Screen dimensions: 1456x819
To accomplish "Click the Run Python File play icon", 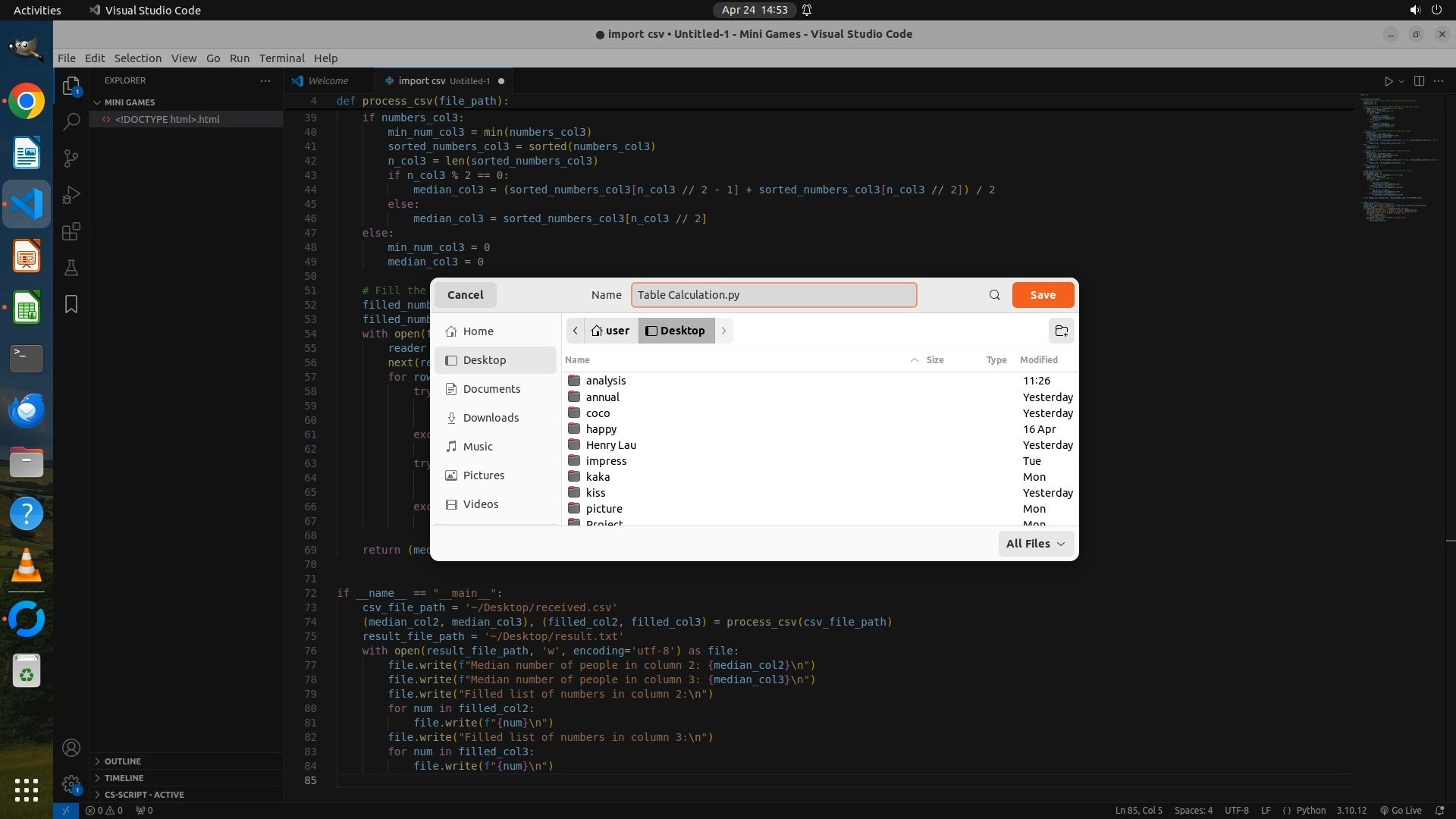I will point(1388,81).
